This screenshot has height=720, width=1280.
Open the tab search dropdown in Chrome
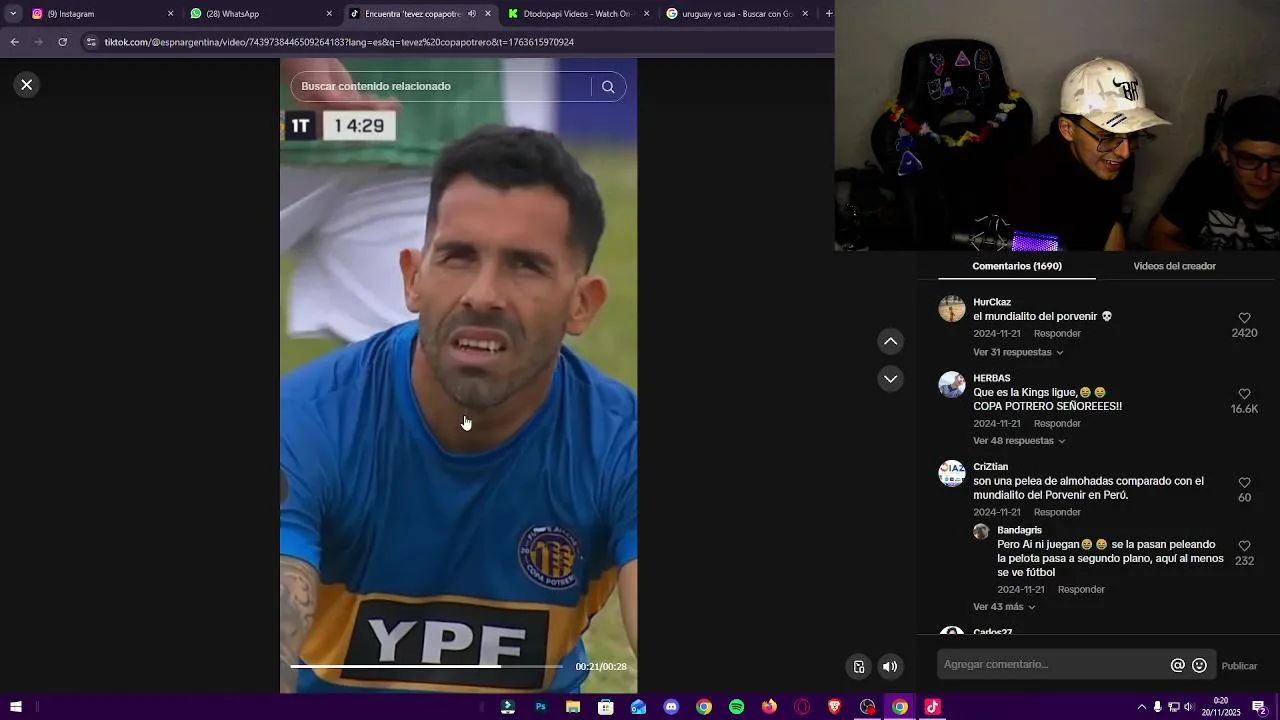[x=13, y=14]
